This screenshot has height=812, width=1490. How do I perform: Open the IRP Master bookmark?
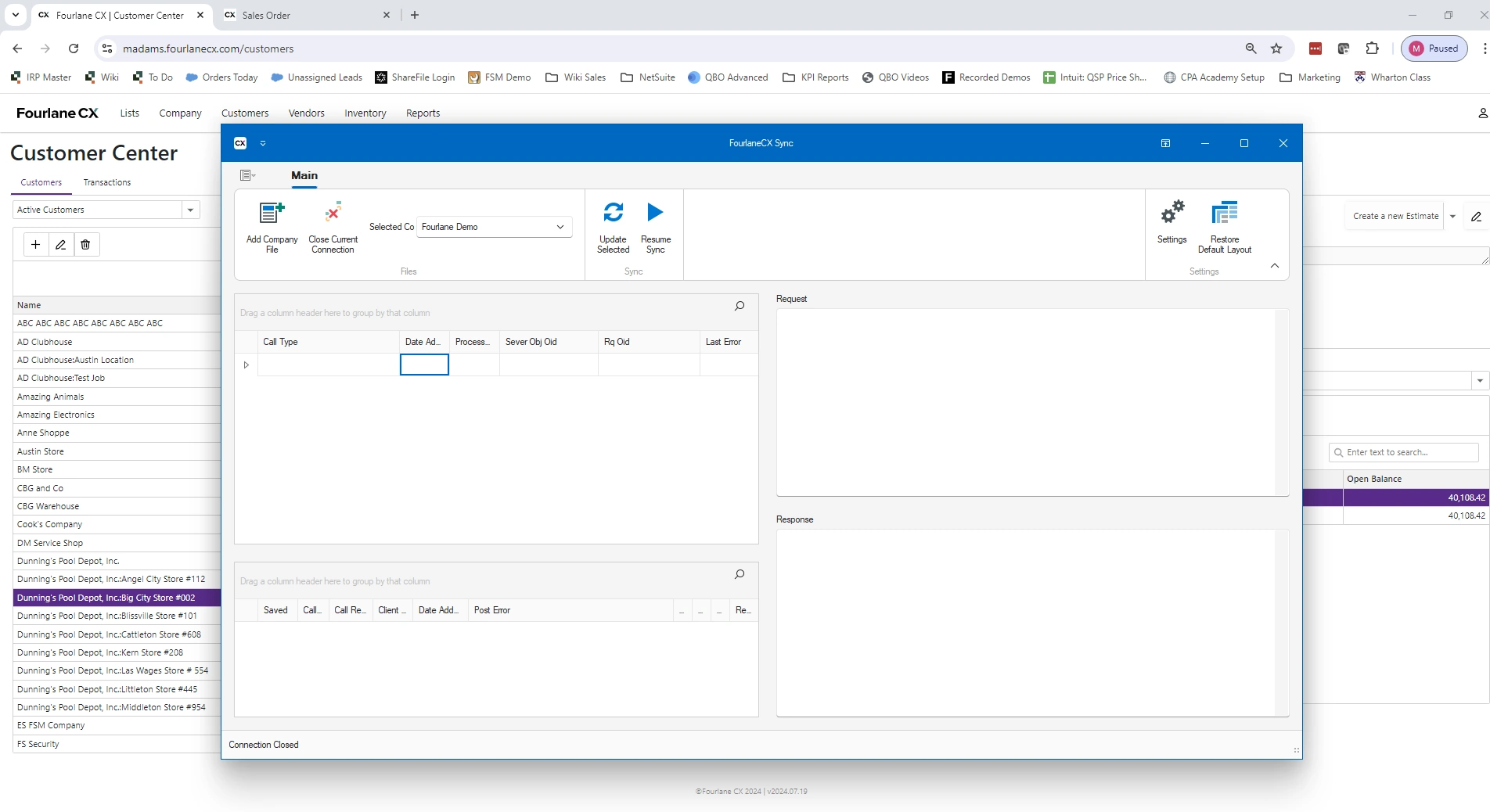[41, 77]
